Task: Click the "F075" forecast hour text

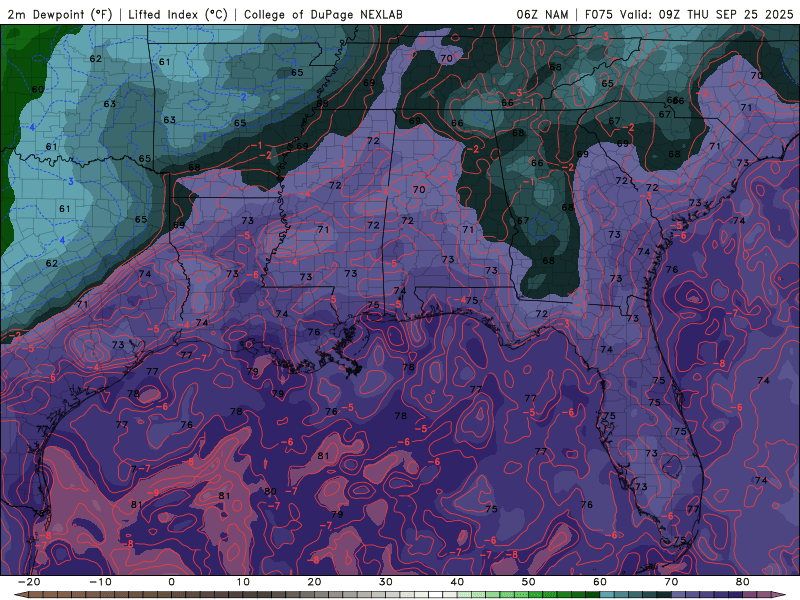Action: click(x=599, y=14)
